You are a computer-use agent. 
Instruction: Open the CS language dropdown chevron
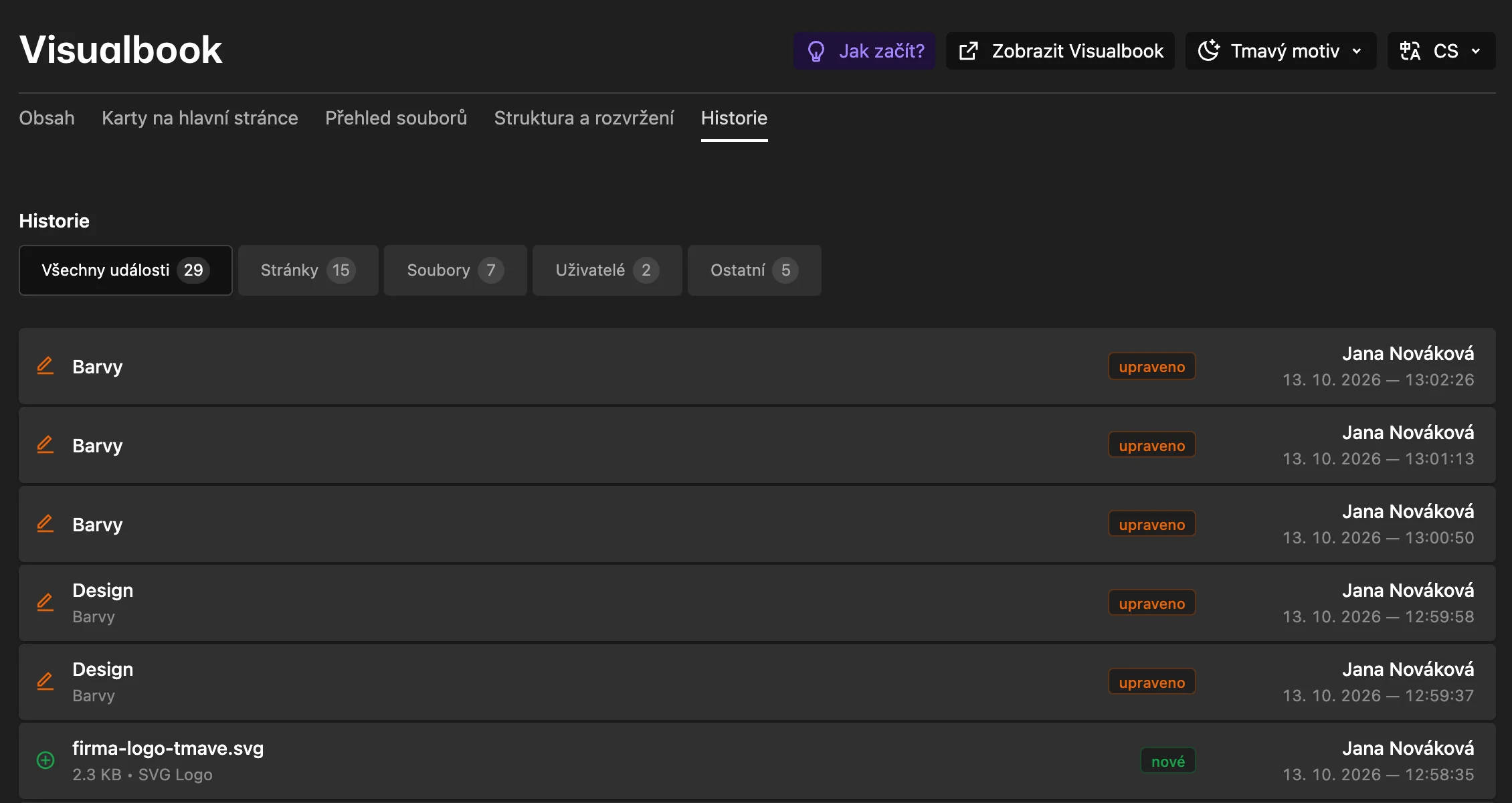[1476, 51]
